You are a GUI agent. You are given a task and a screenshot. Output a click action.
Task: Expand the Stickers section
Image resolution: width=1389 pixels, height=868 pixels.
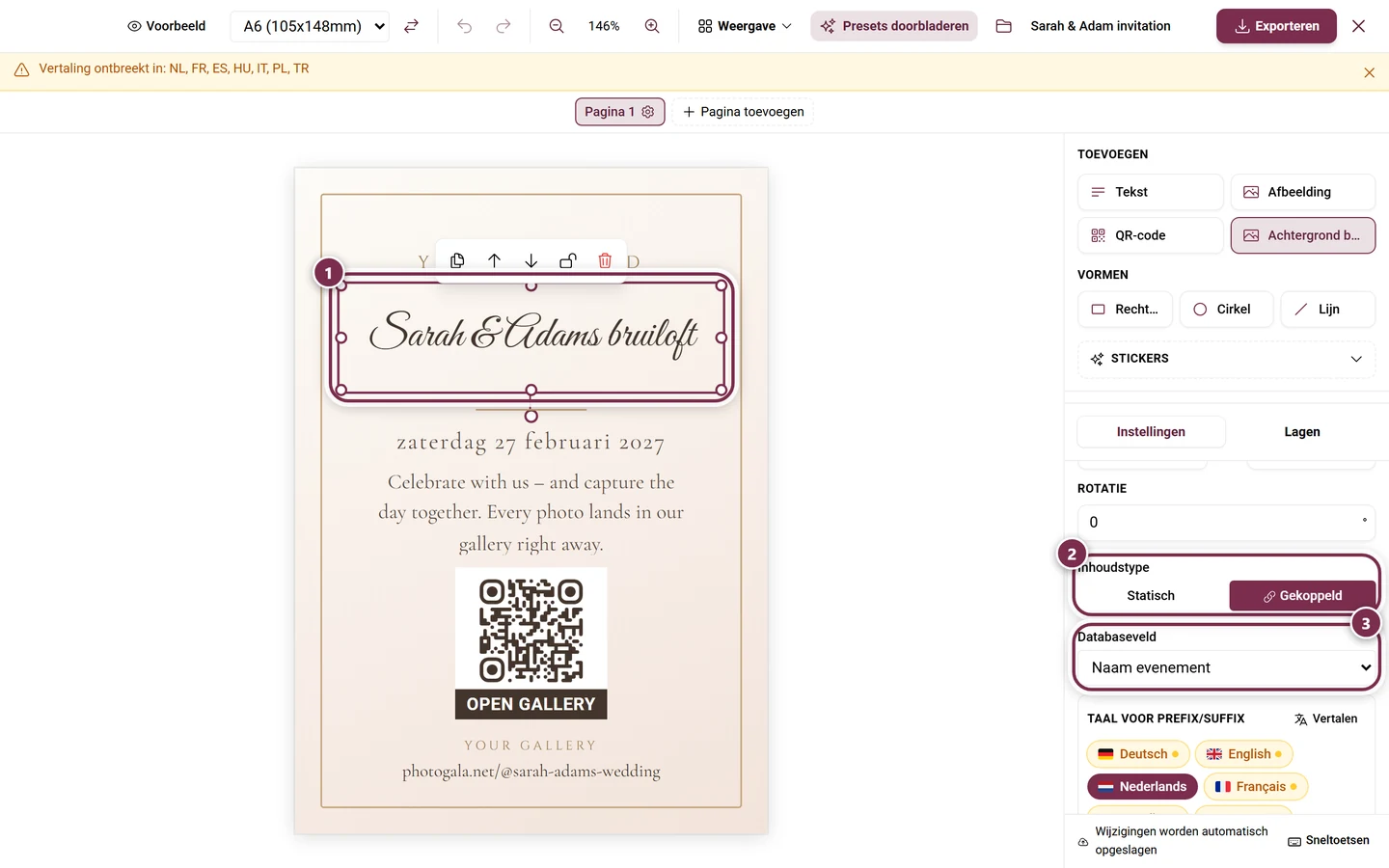coord(1226,359)
